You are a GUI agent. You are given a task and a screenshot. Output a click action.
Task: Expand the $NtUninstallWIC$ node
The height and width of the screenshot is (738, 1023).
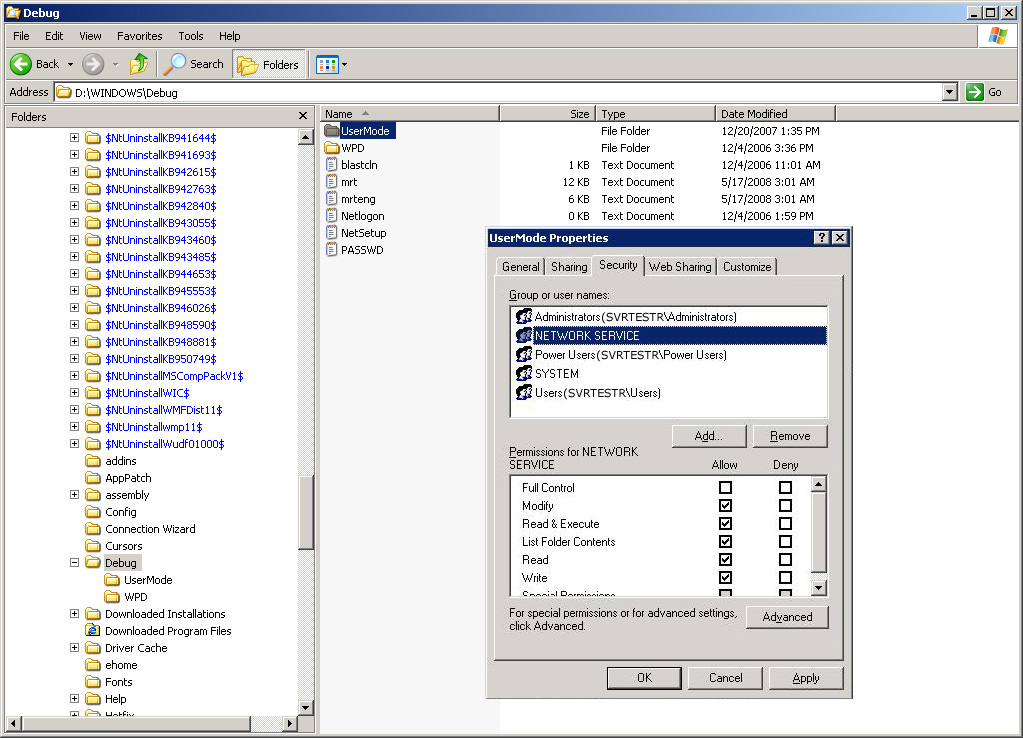(74, 393)
